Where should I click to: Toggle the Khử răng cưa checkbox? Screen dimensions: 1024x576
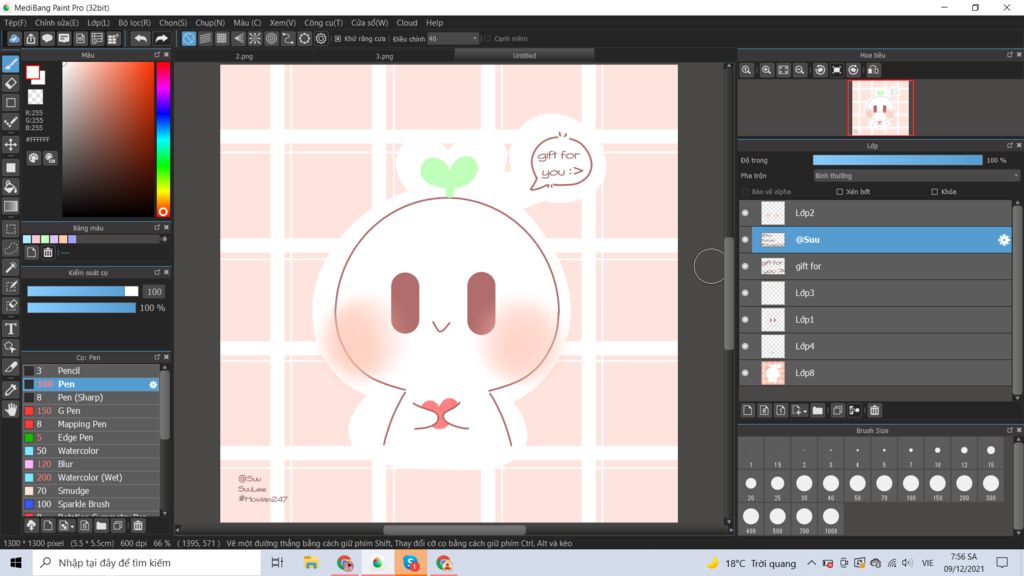(338, 39)
